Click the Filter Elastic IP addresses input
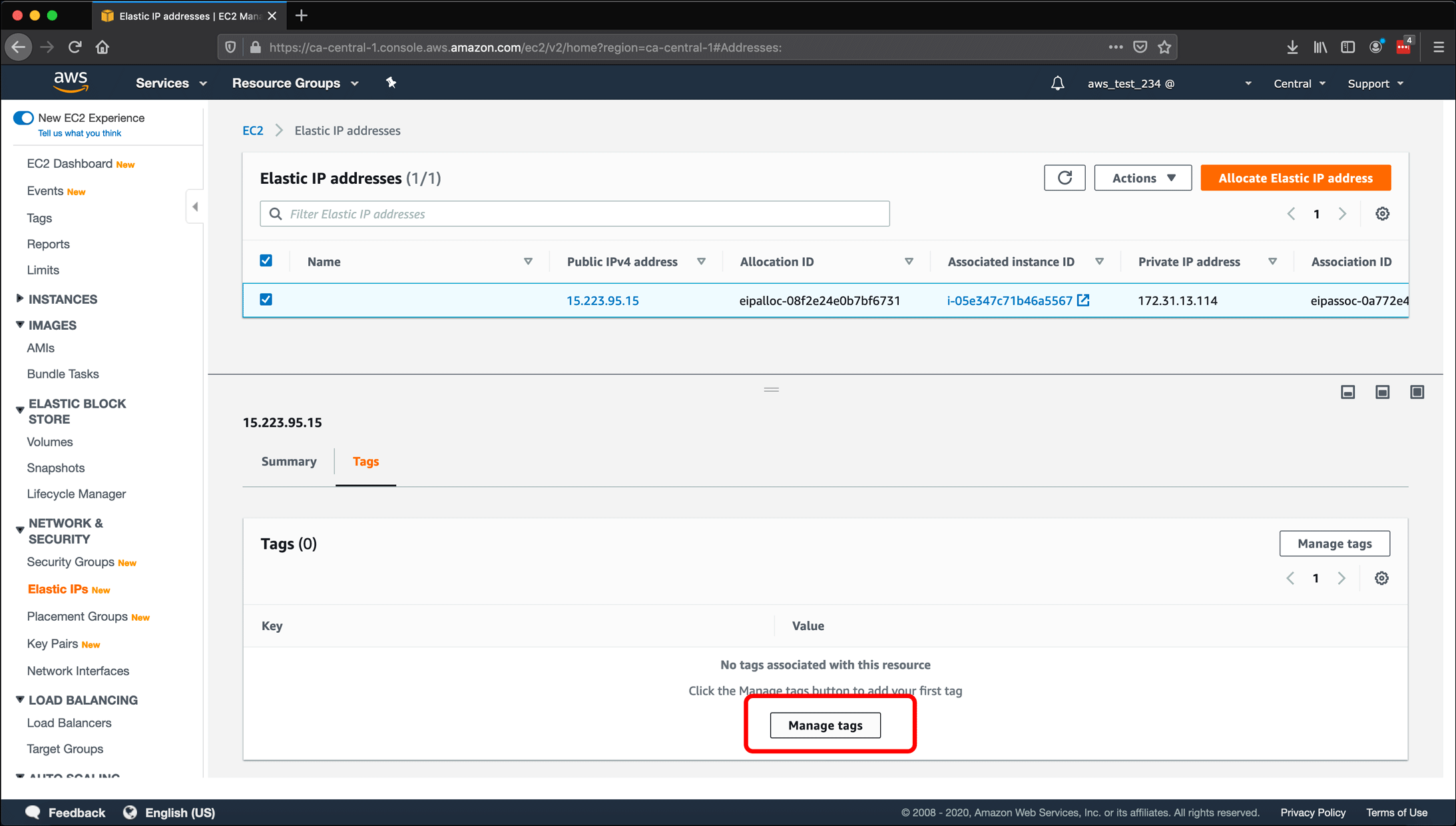This screenshot has width=1456, height=826. tap(575, 214)
